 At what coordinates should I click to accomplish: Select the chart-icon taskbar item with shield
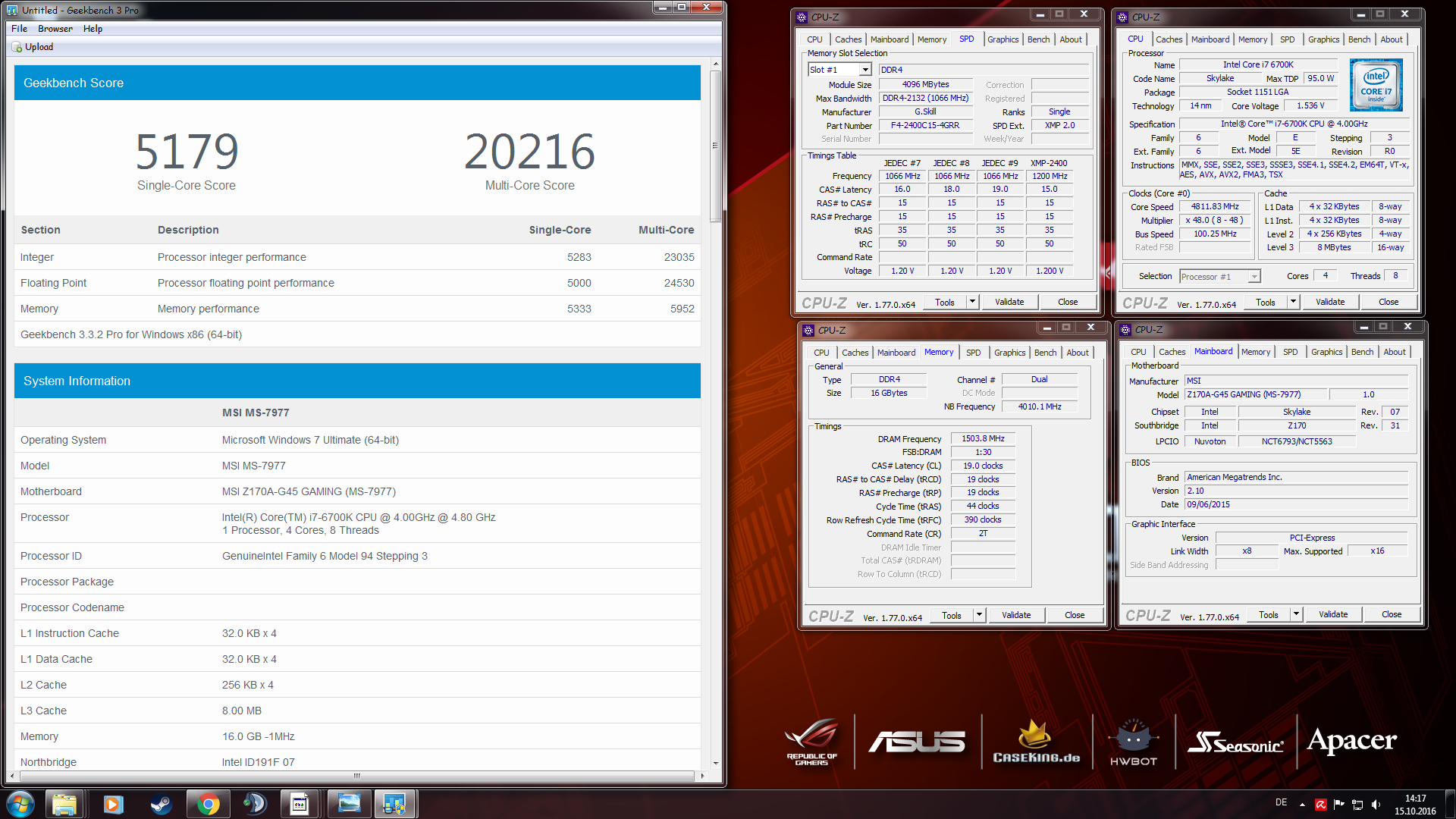(394, 804)
